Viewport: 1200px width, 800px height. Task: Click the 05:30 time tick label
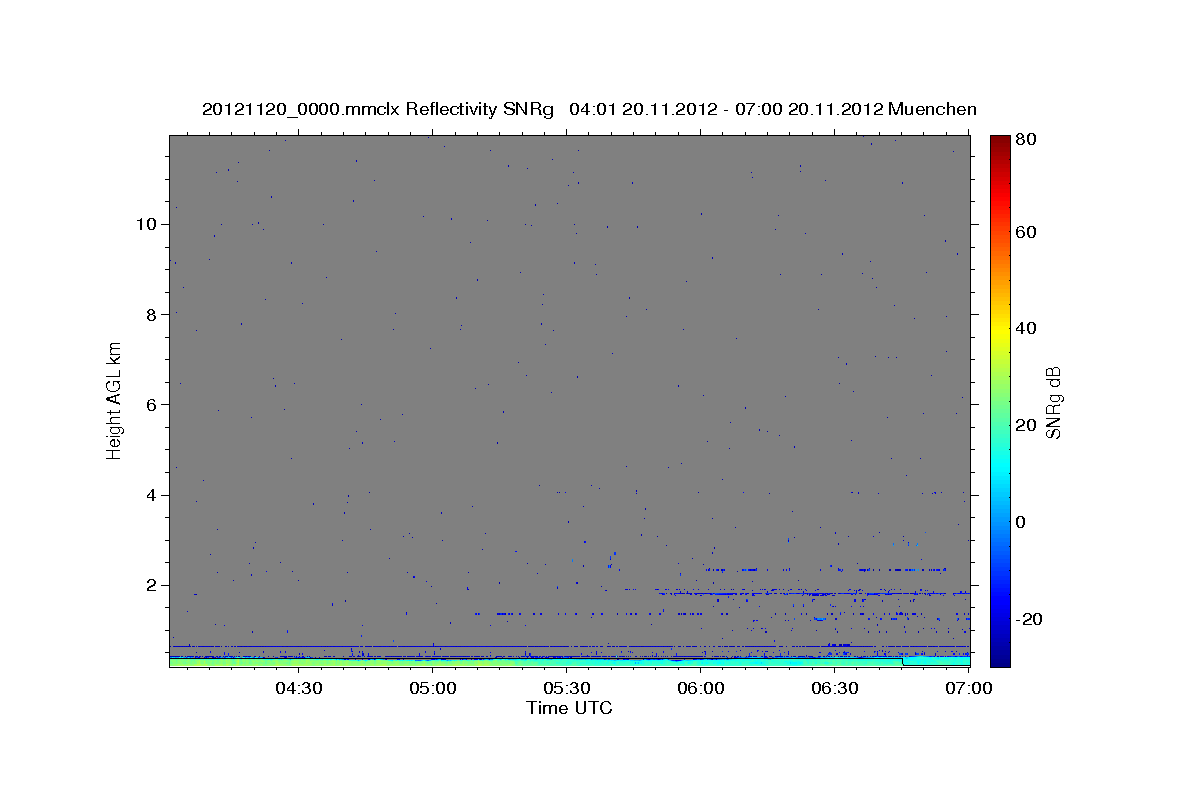[x=566, y=688]
